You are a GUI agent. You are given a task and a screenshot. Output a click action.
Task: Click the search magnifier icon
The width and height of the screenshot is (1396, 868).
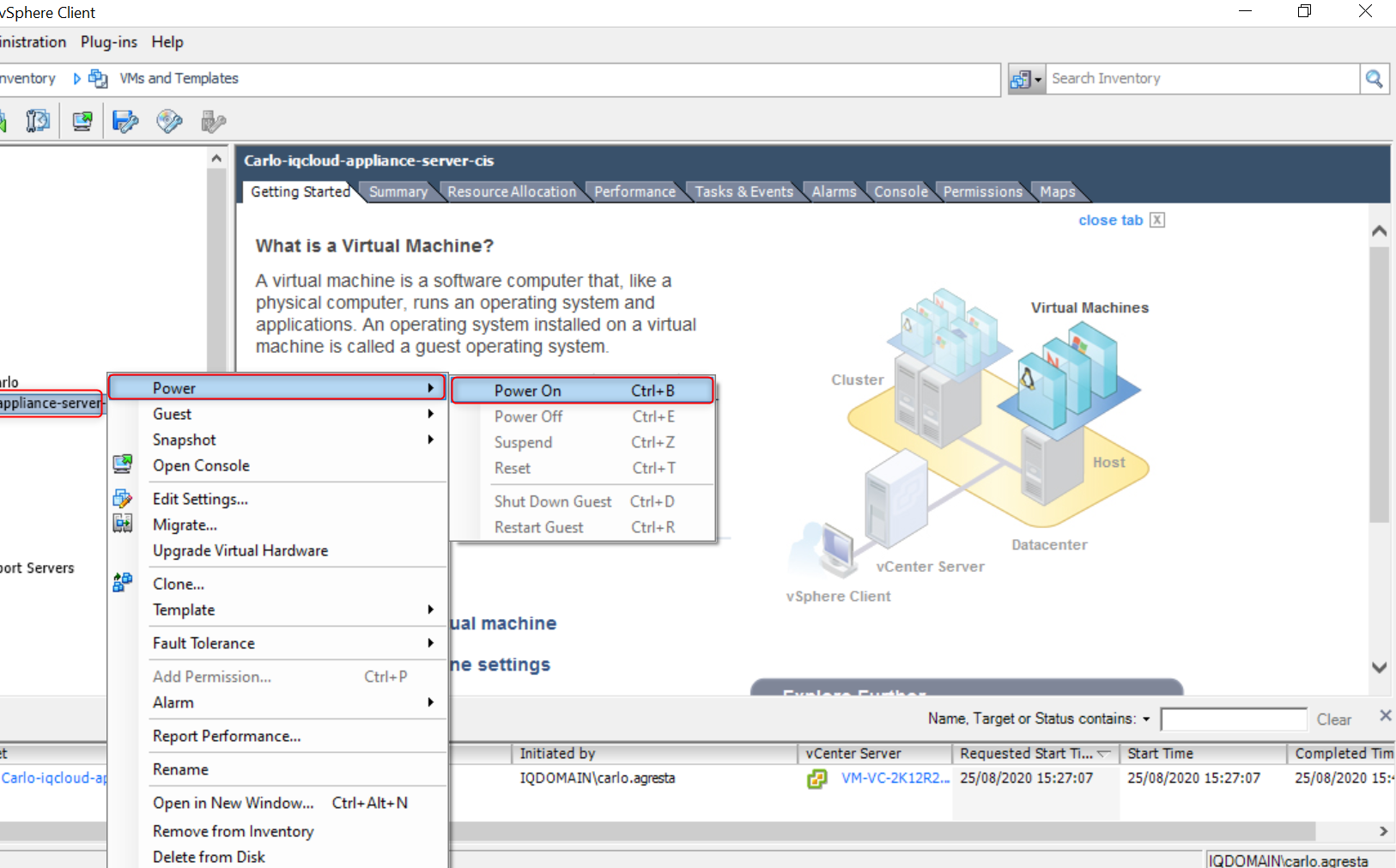click(1374, 78)
